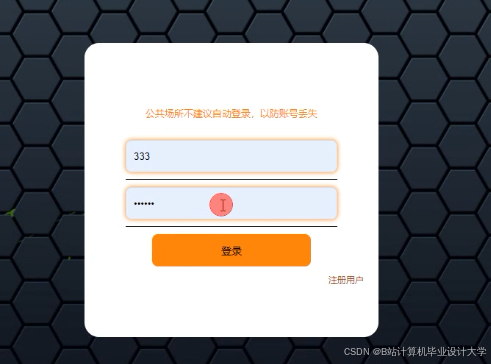491x364 pixels.
Task: Click the empty right end of the password field
Action: 310,203
